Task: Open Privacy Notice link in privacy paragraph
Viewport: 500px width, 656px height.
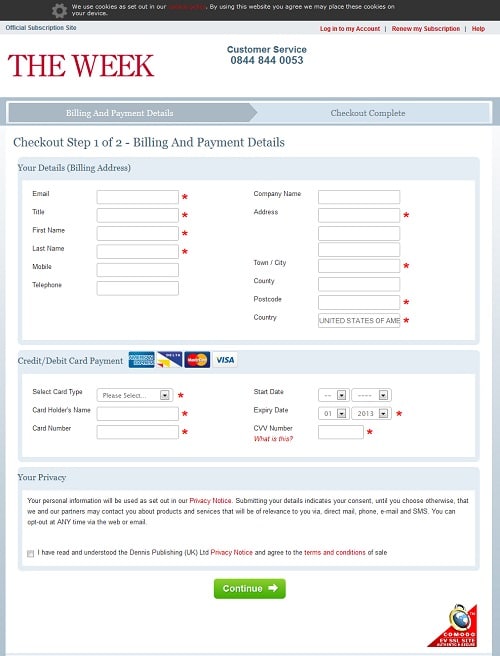Action: click(210, 501)
